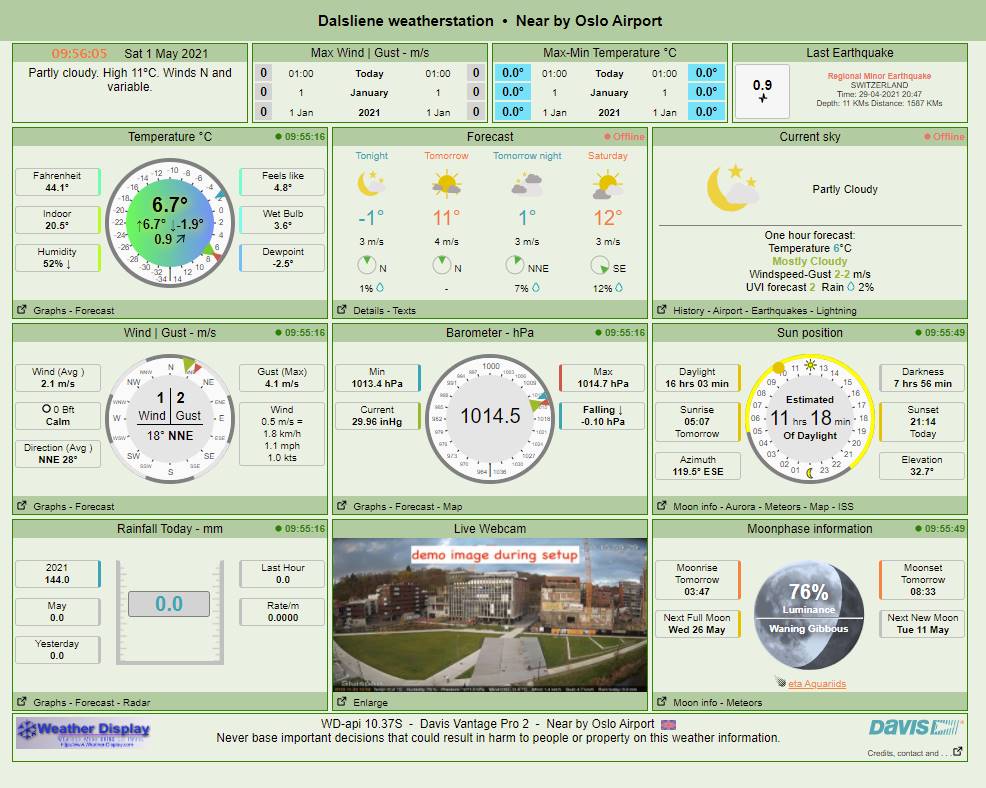Click the Davis logo
This screenshot has width=986, height=788.
tap(916, 728)
